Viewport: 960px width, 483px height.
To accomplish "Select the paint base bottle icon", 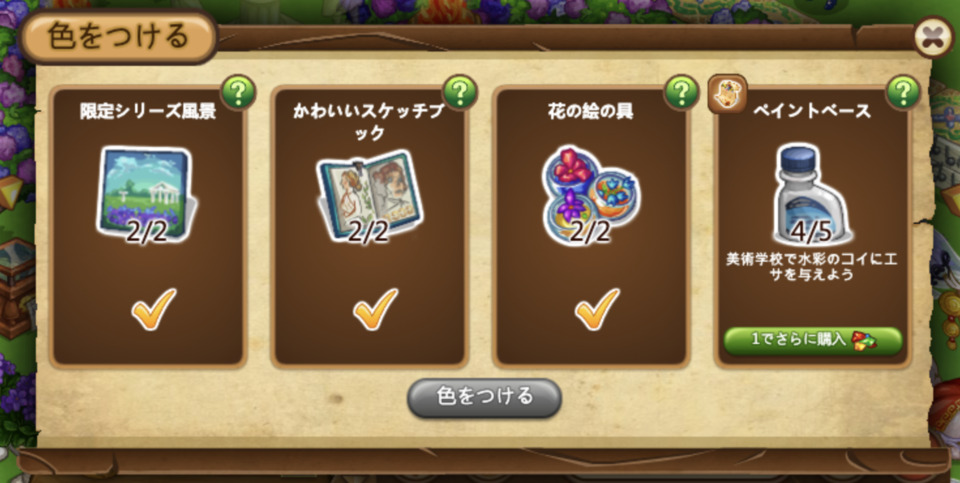I will (811, 194).
